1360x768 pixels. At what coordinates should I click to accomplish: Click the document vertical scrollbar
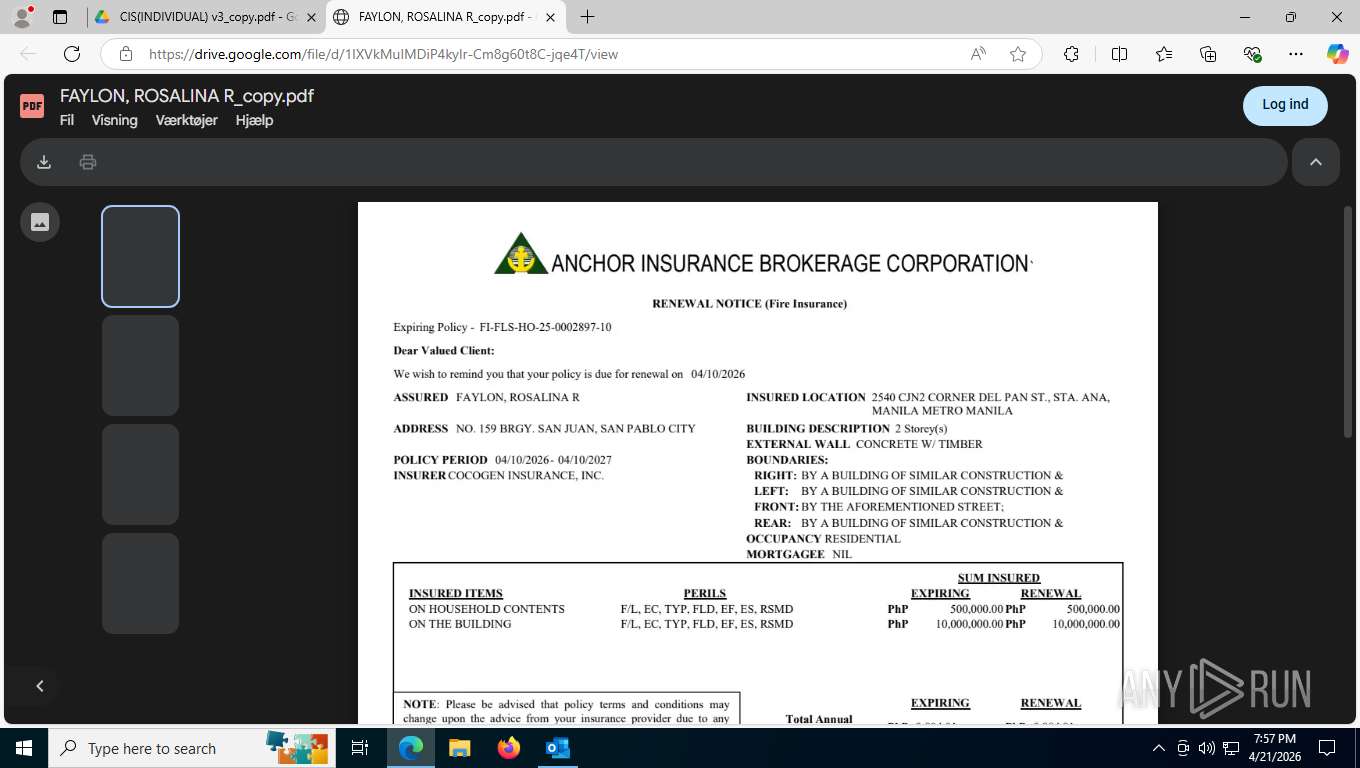1347,320
